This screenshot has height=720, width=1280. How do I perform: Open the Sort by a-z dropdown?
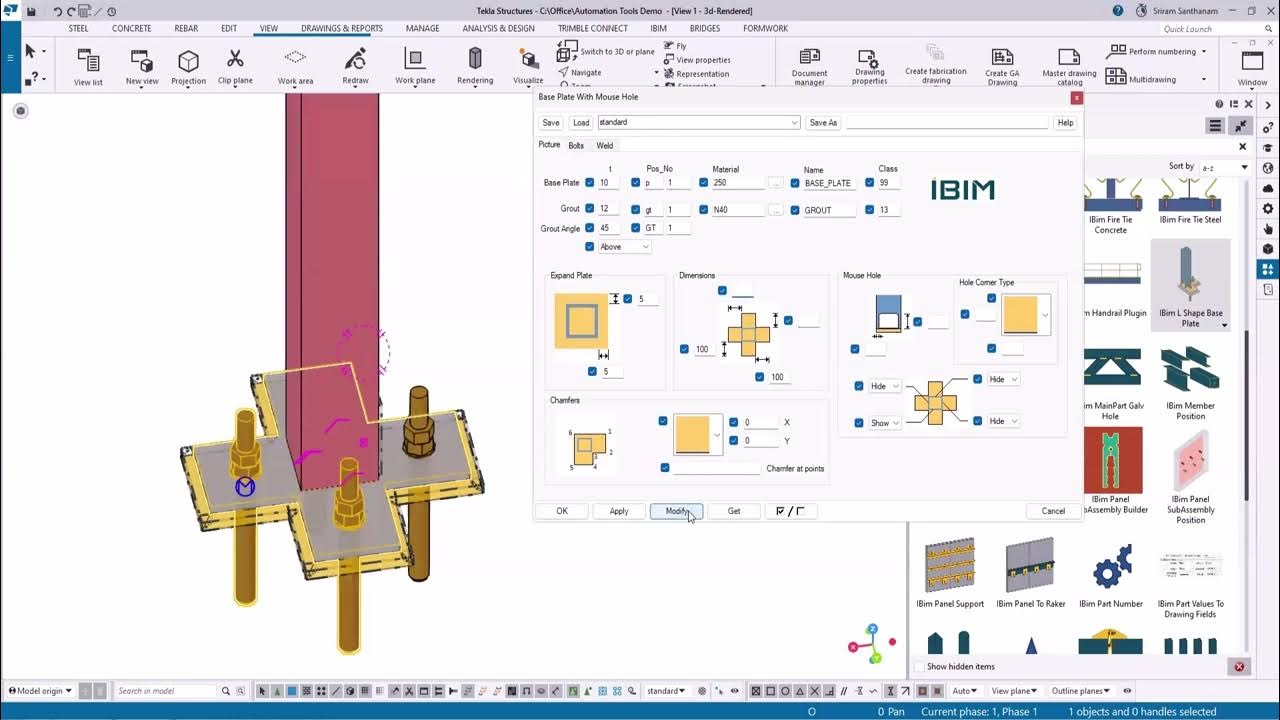click(1225, 167)
